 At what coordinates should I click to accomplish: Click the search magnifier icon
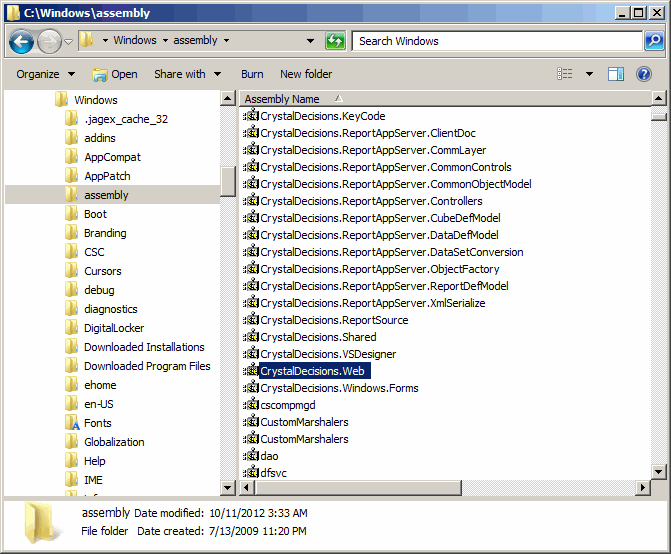(654, 41)
